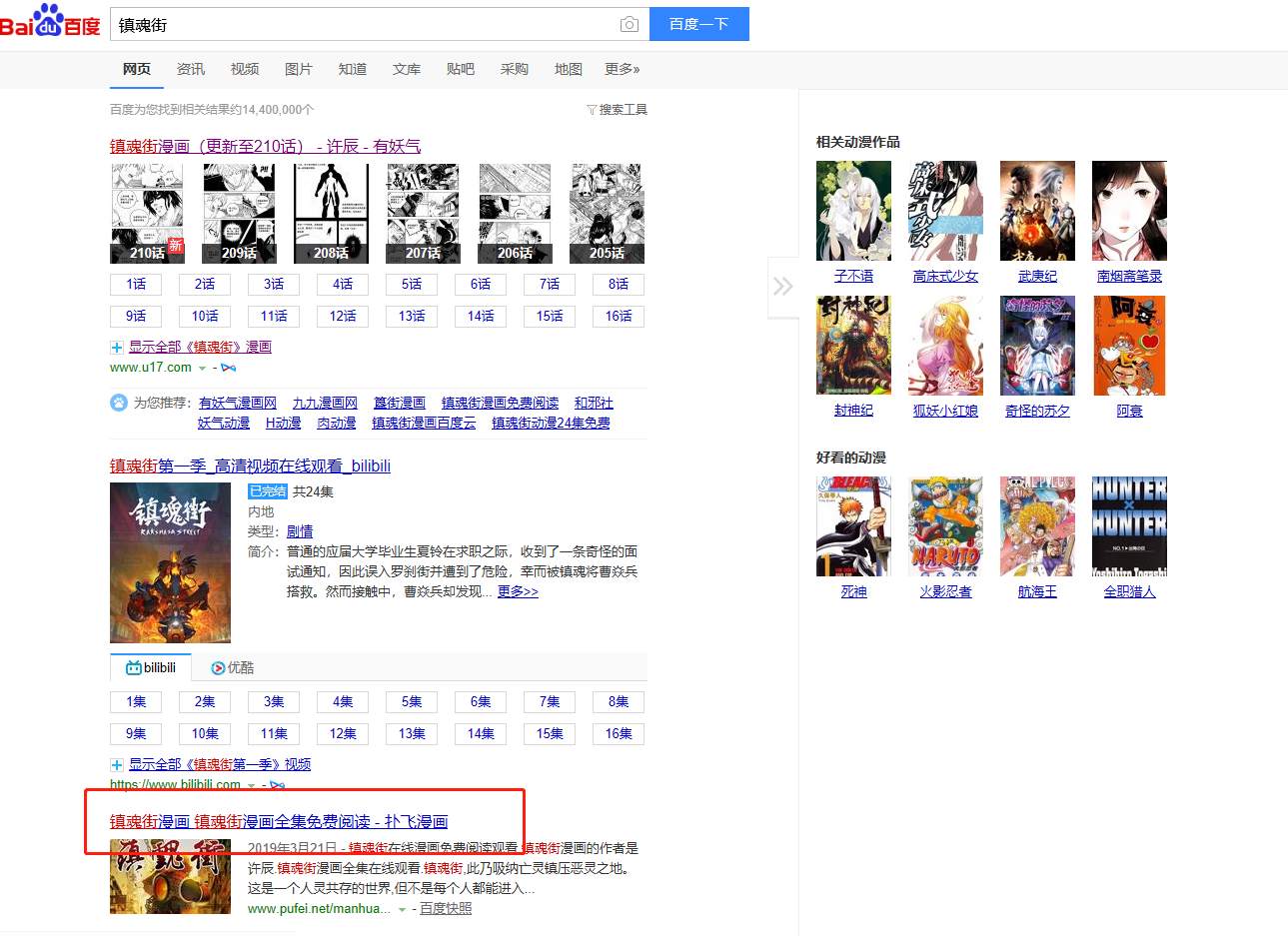Image resolution: width=1288 pixels, height=936 pixels.
Task: Select the bilibili source tab
Action: 151,667
